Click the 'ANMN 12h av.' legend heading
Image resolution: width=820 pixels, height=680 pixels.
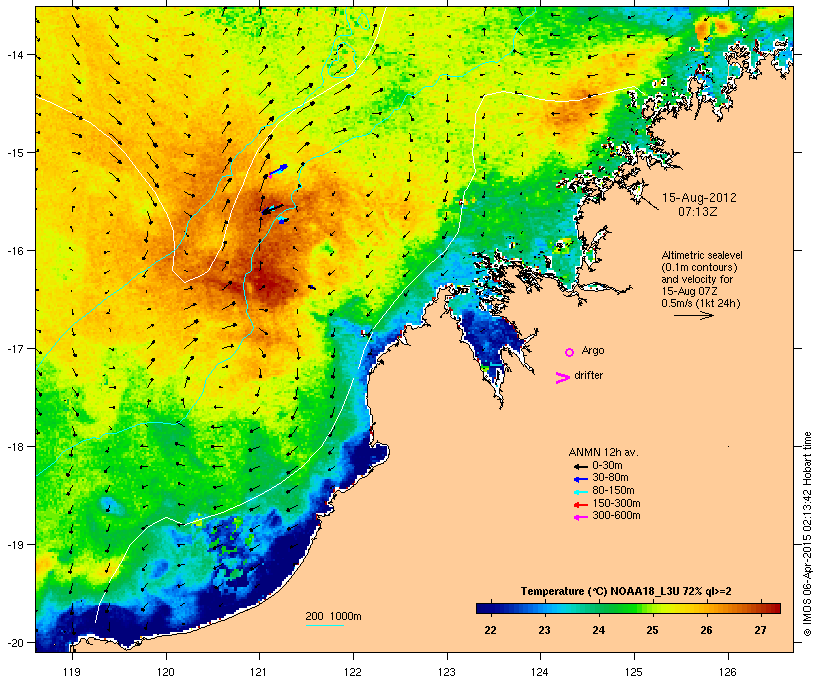pos(603,452)
